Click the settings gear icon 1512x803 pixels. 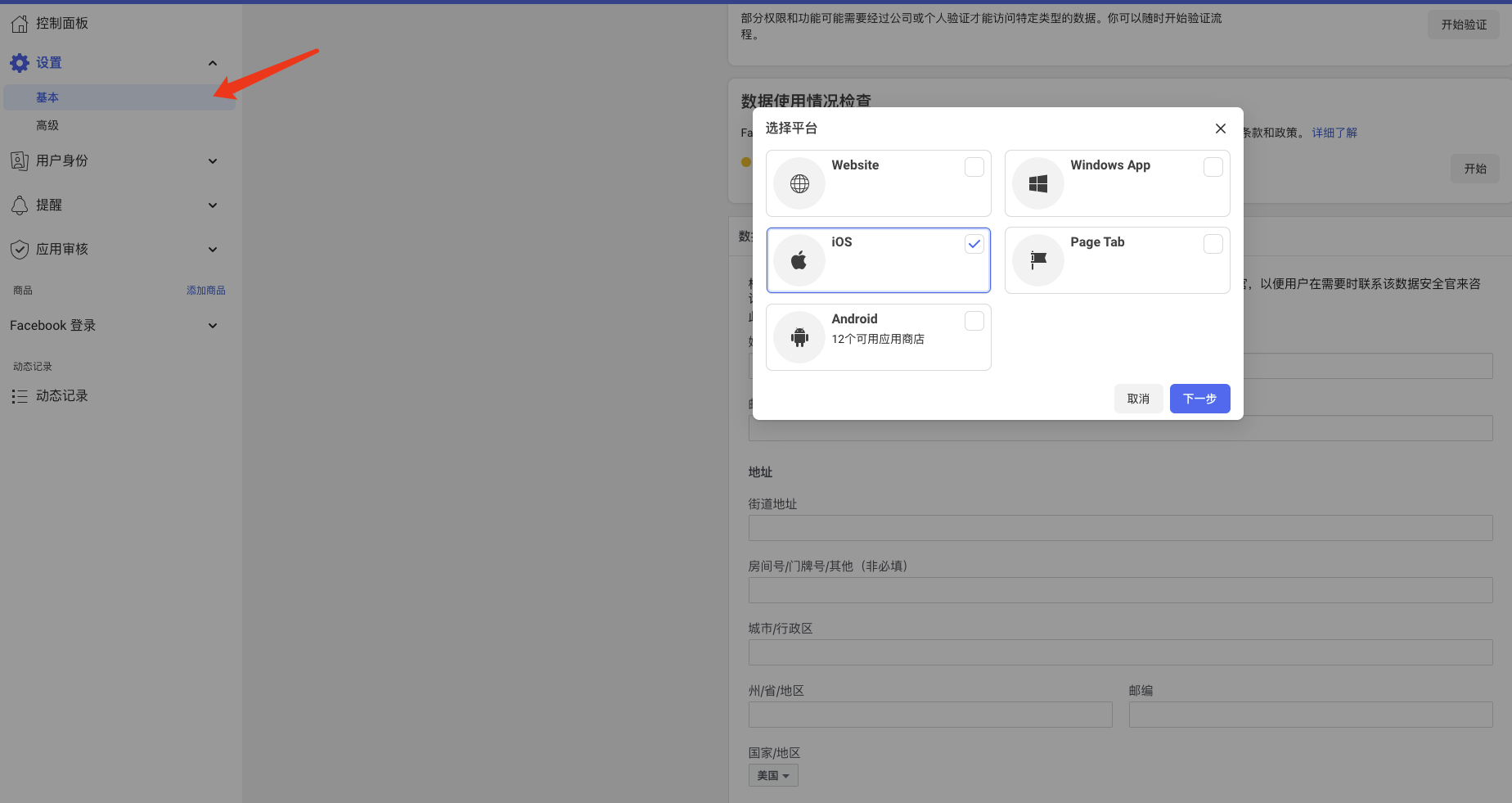click(20, 63)
